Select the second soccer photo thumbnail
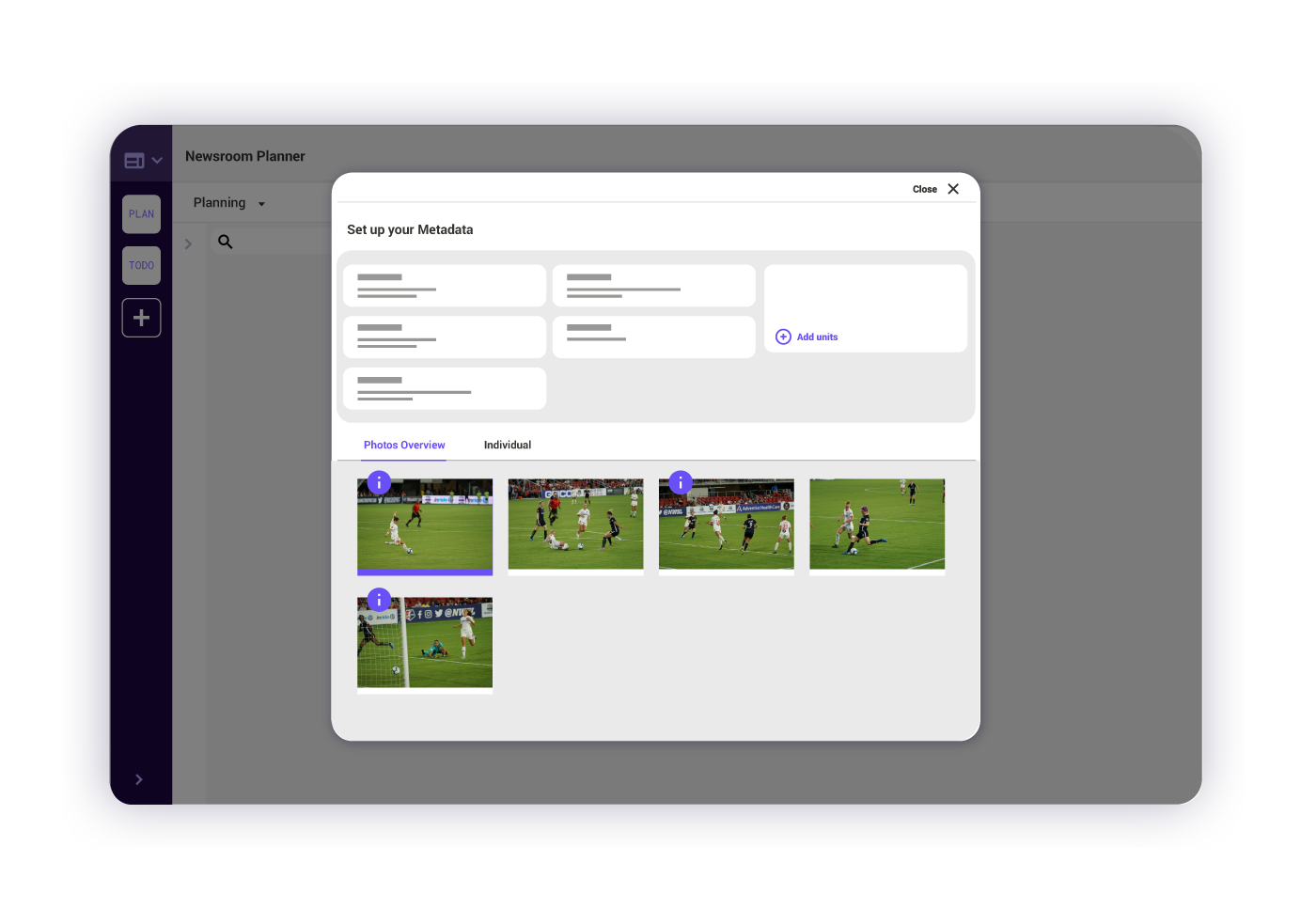The width and height of the screenshot is (1316, 909). (575, 525)
